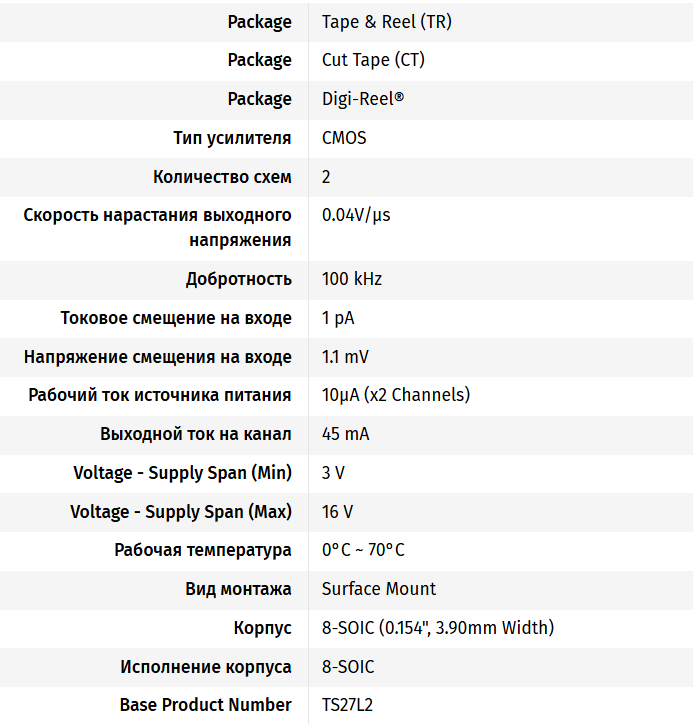693x724 pixels.
Task: Click the 10µA (x2 Channels) value
Action: click(396, 395)
